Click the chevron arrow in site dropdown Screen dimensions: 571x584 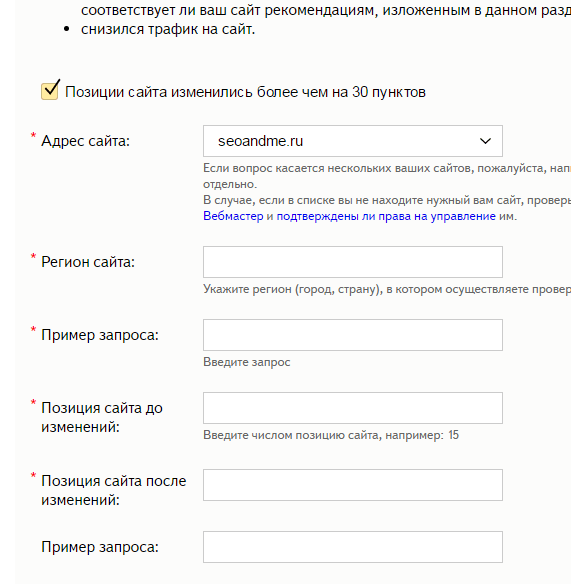pyautogui.click(x=485, y=141)
